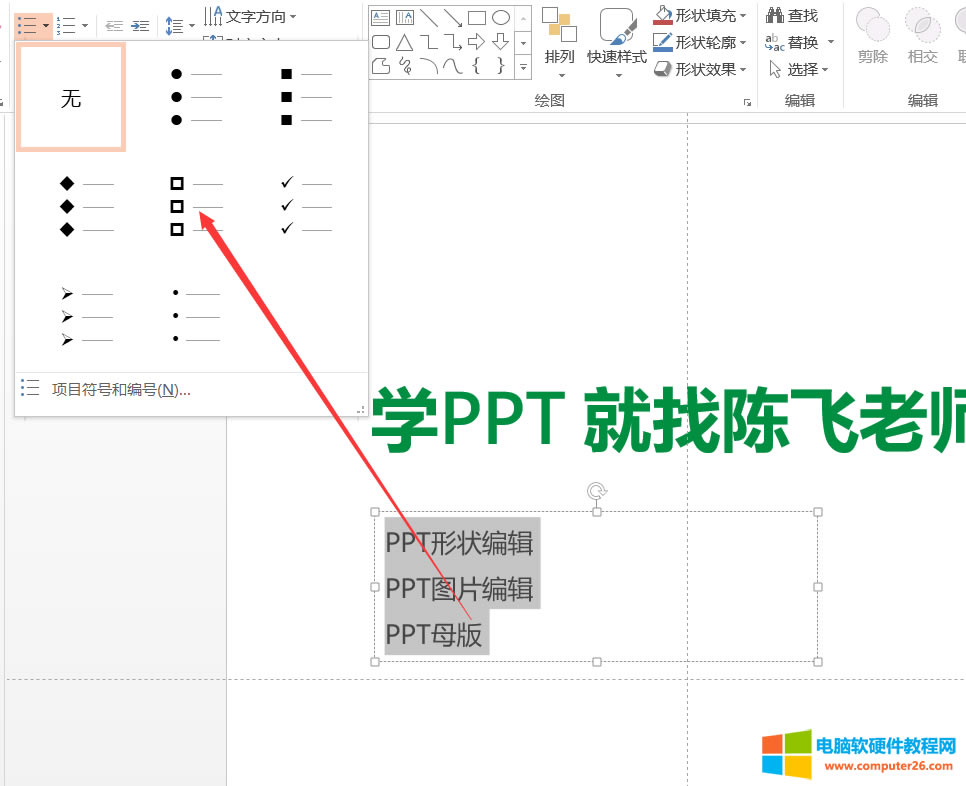Viewport: 966px width, 786px height.
Task: Click the Replace (替换) command
Action: pyautogui.click(x=798, y=41)
